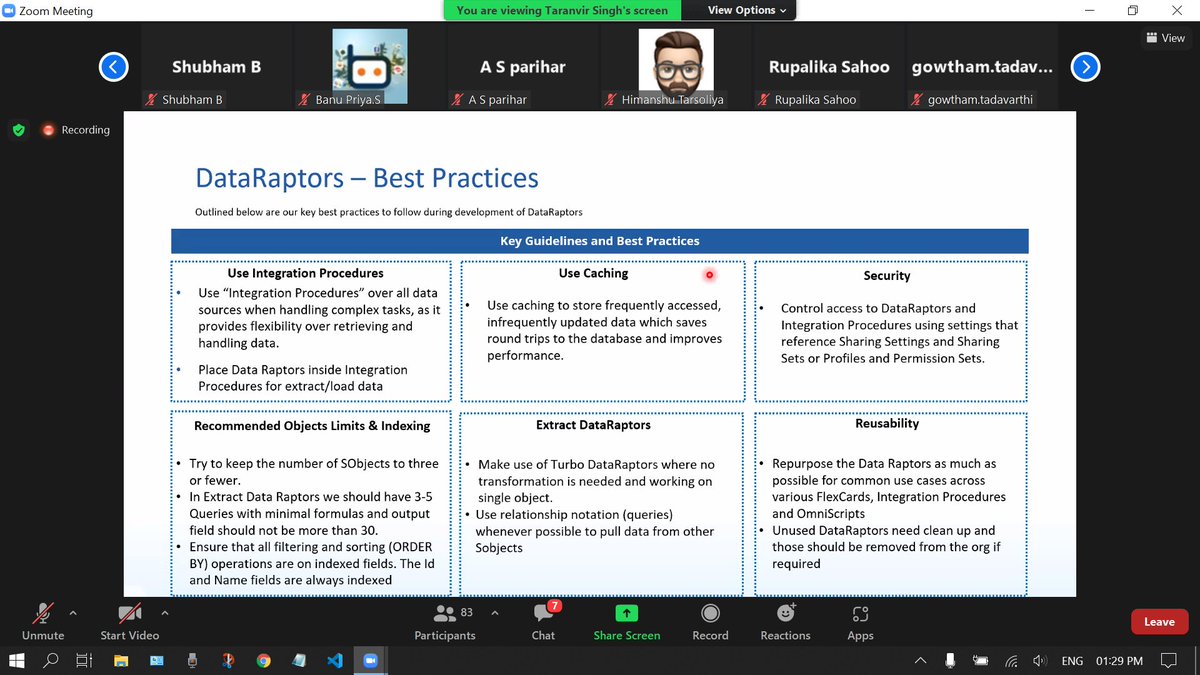Open video options caret beside Start Video
This screenshot has height=675, width=1200.
(165, 612)
